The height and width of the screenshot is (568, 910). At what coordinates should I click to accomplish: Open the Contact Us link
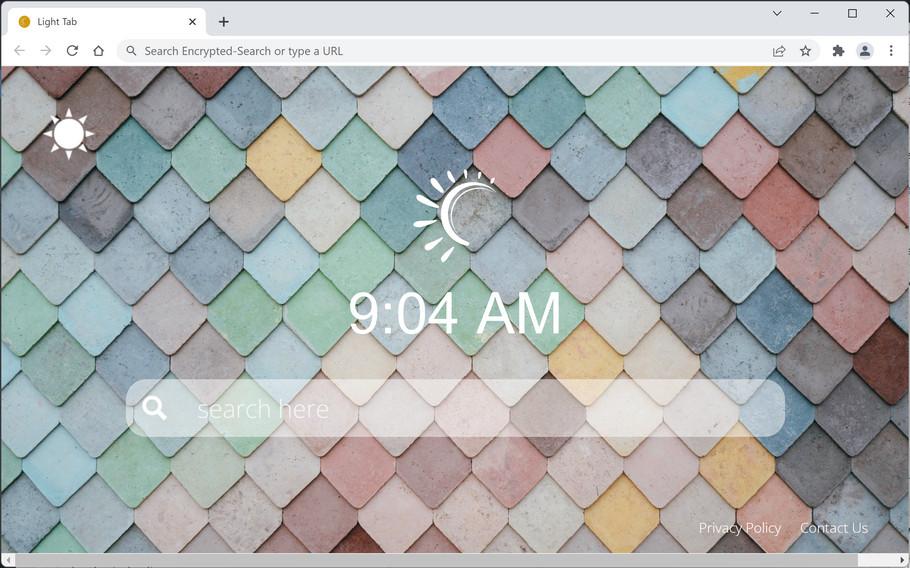834,528
